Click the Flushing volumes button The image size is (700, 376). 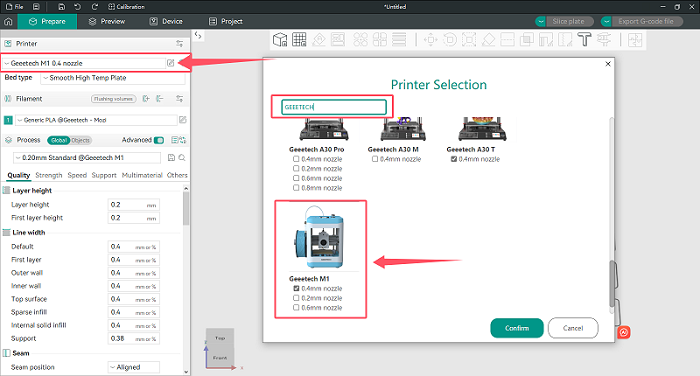(113, 99)
